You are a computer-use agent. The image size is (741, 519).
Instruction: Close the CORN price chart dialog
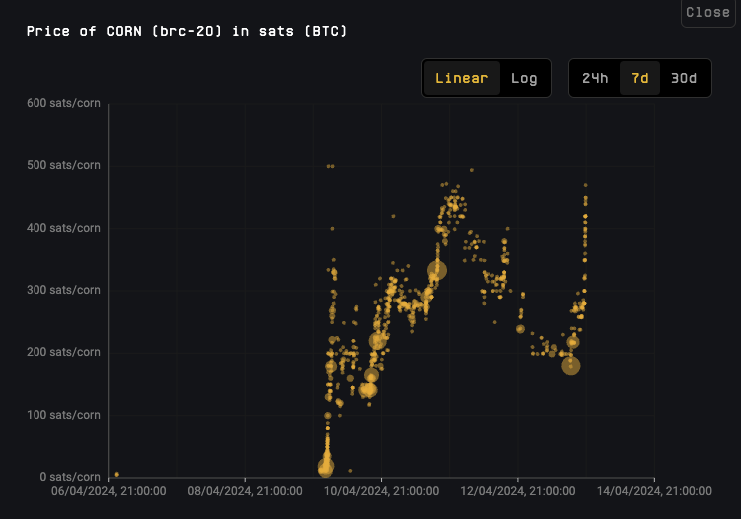click(x=707, y=12)
